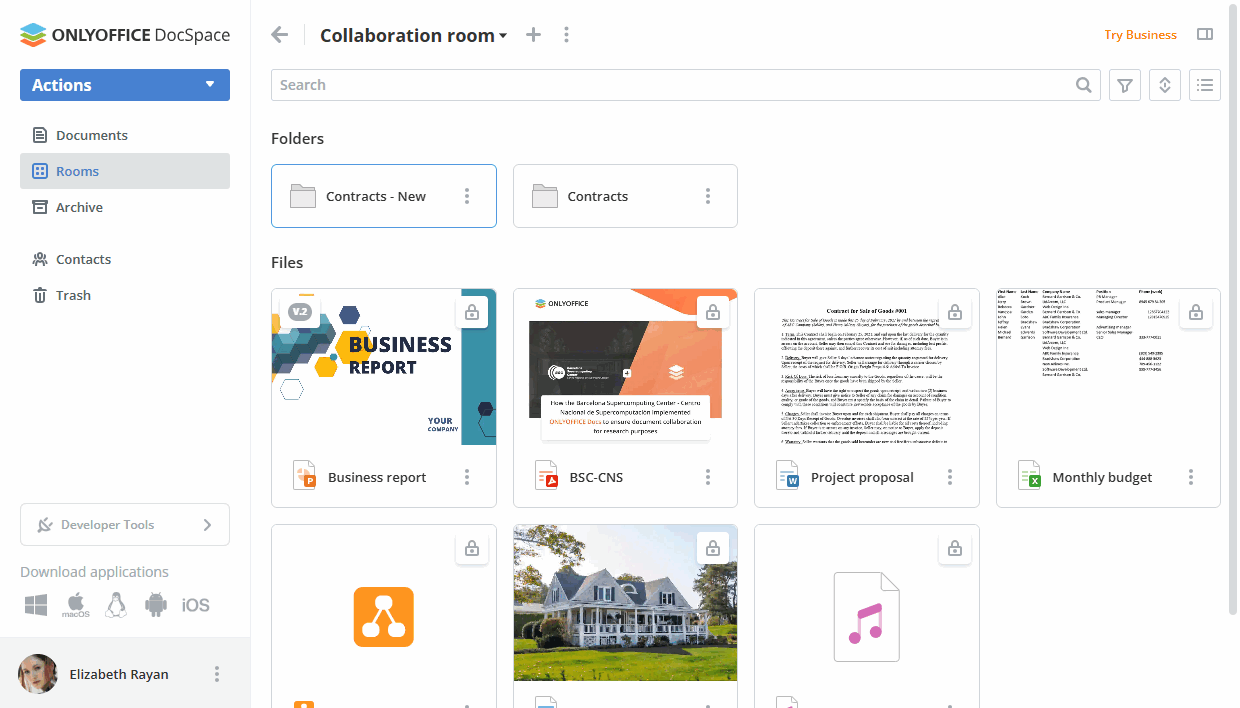Viewport: 1240px width, 708px height.
Task: Open Documents section
Action: 125,135
